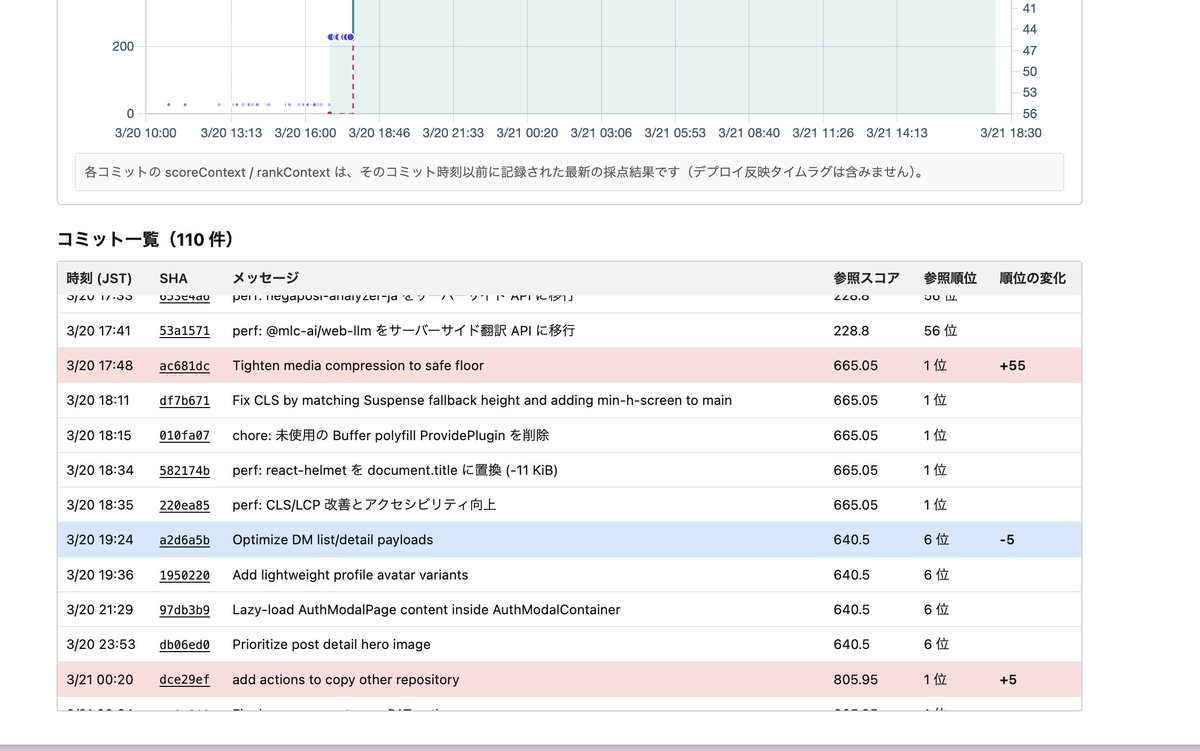Viewport: 1200px width, 751px height.
Task: Click the -5 rank change value
Action: [1007, 540]
